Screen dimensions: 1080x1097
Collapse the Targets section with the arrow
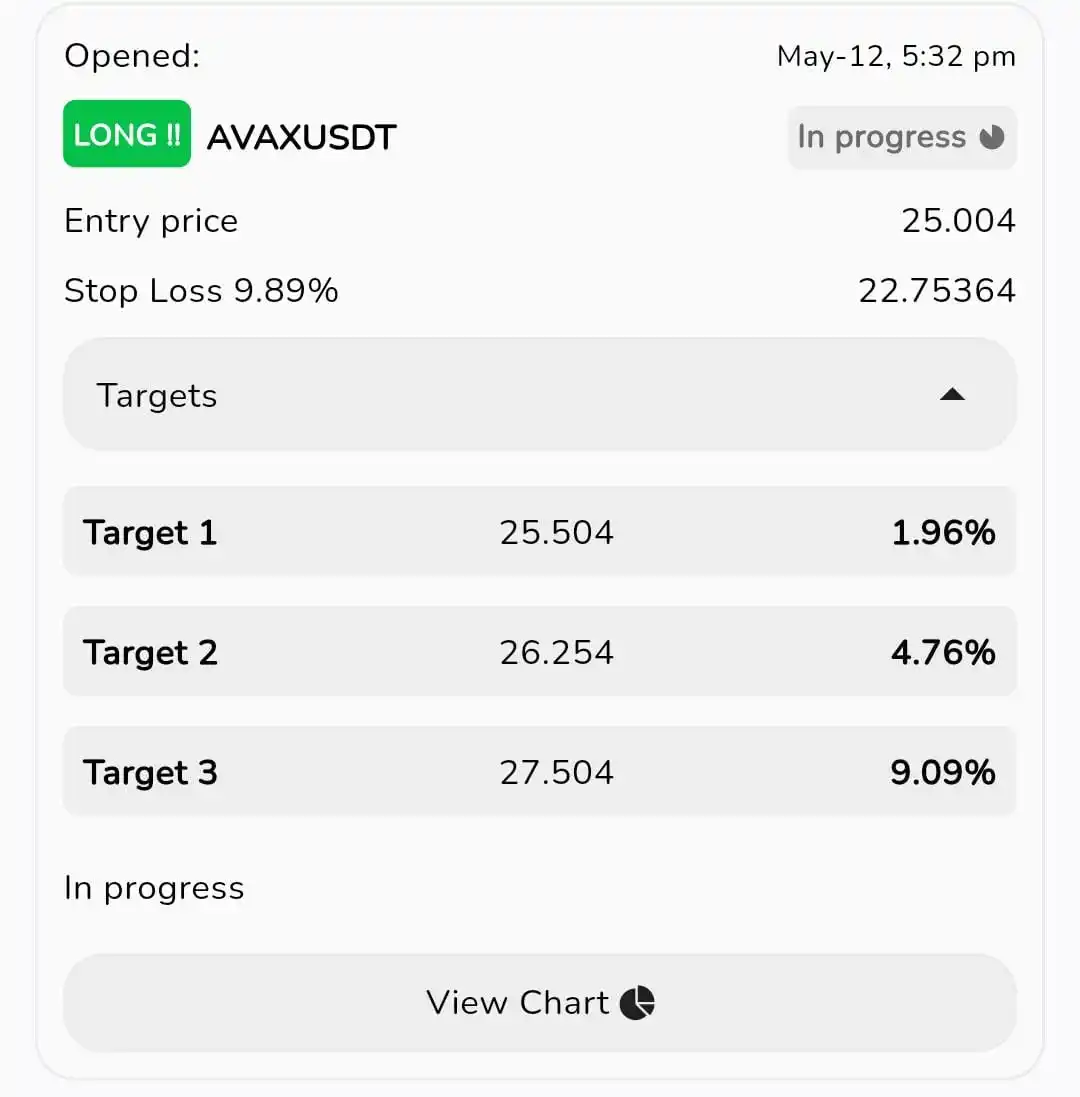tap(952, 395)
